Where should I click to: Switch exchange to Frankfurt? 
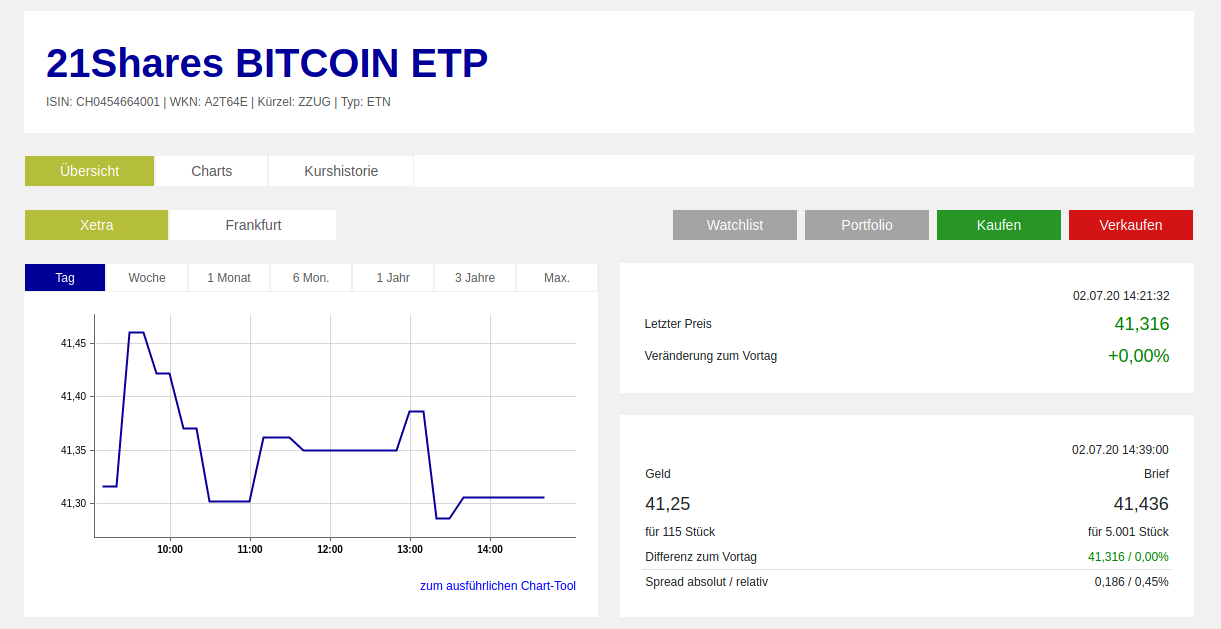[253, 225]
